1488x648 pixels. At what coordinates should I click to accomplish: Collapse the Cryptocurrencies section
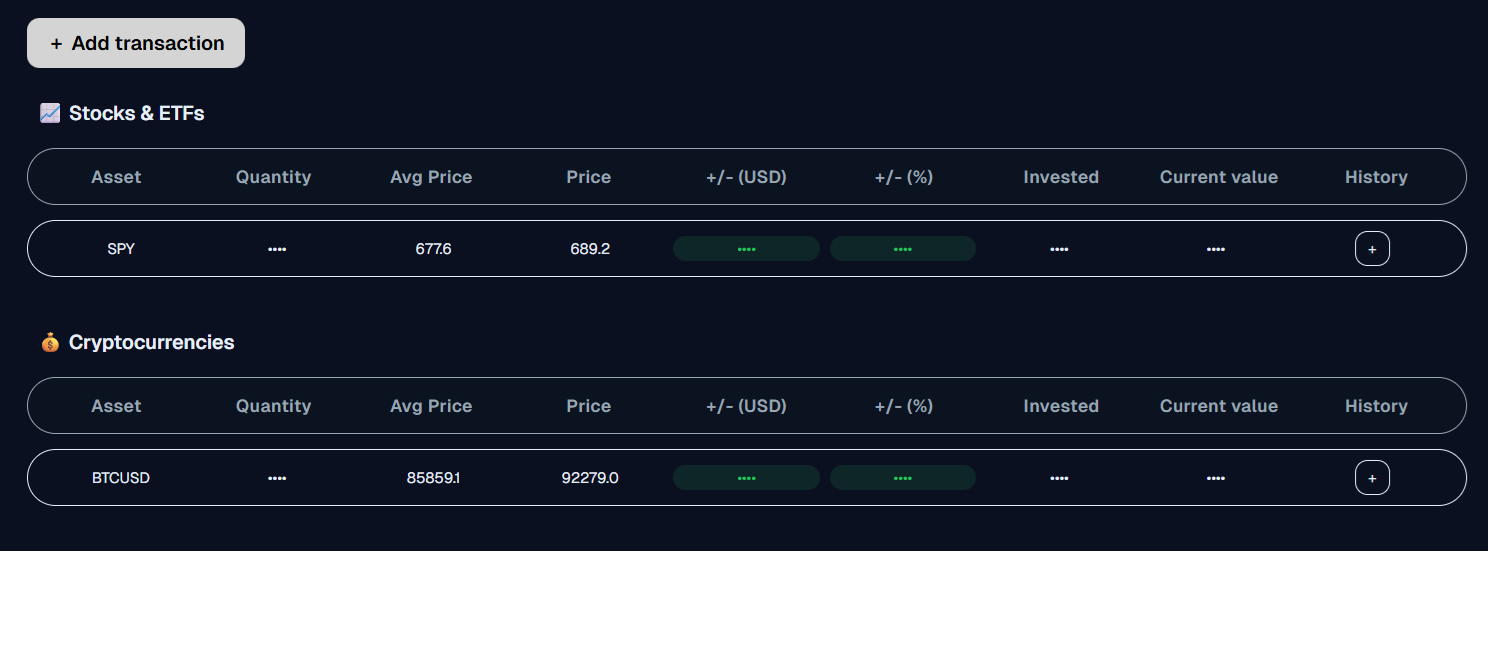151,342
